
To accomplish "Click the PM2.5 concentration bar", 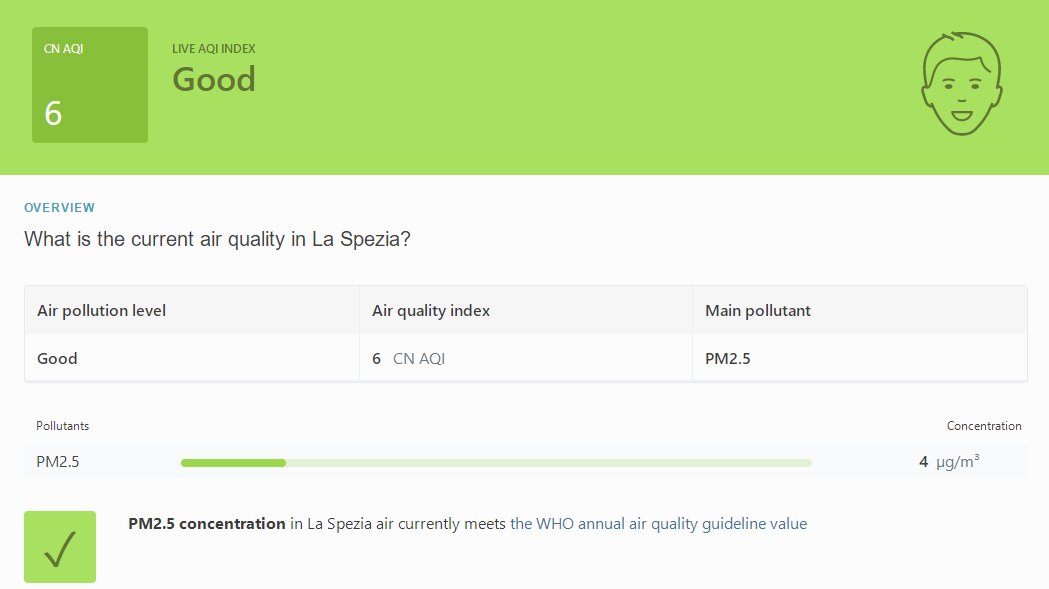I will point(496,462).
